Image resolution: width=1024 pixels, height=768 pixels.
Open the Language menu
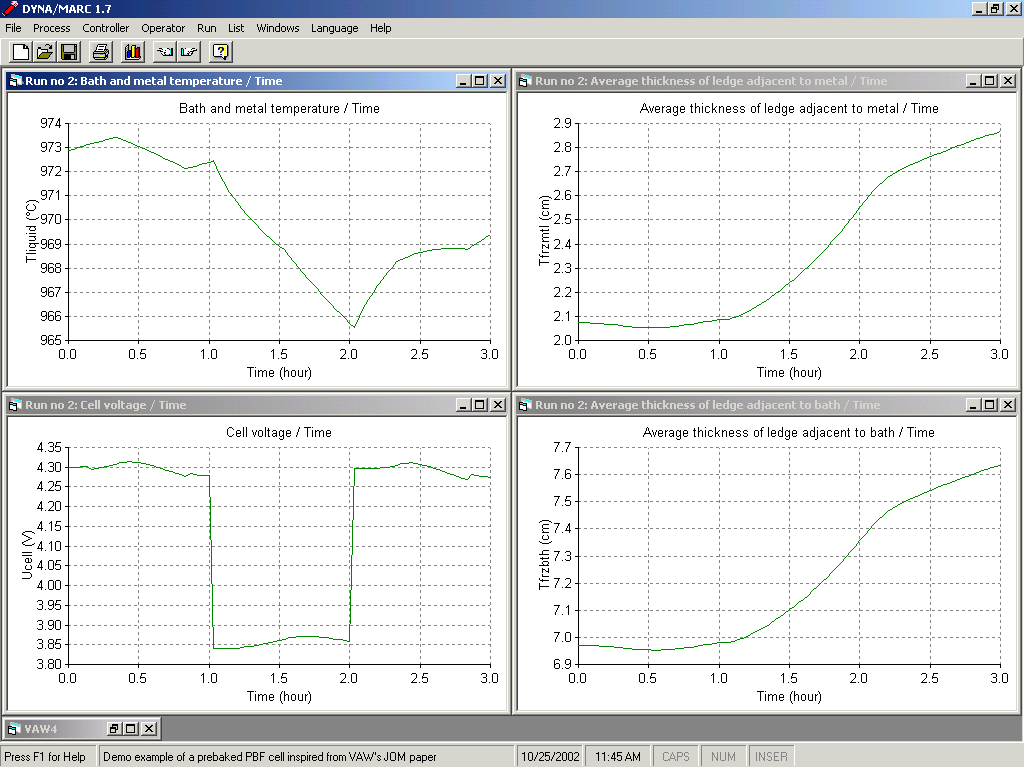tap(334, 28)
